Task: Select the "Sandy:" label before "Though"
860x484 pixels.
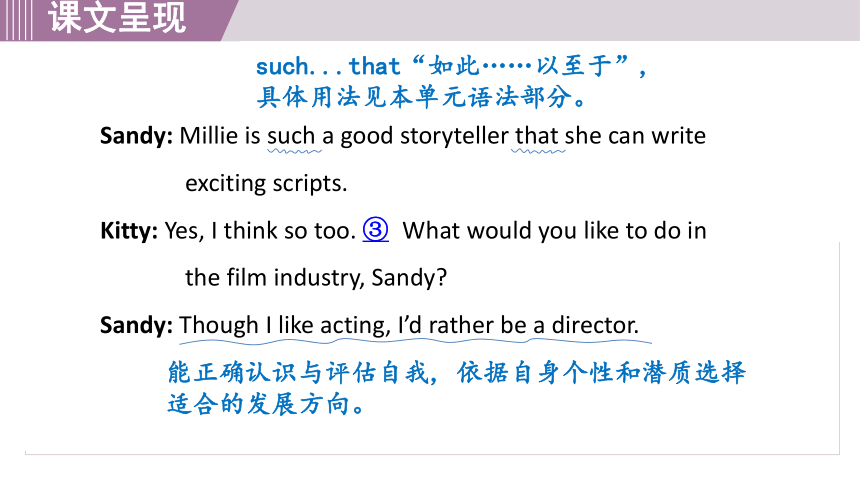Action: click(x=136, y=325)
